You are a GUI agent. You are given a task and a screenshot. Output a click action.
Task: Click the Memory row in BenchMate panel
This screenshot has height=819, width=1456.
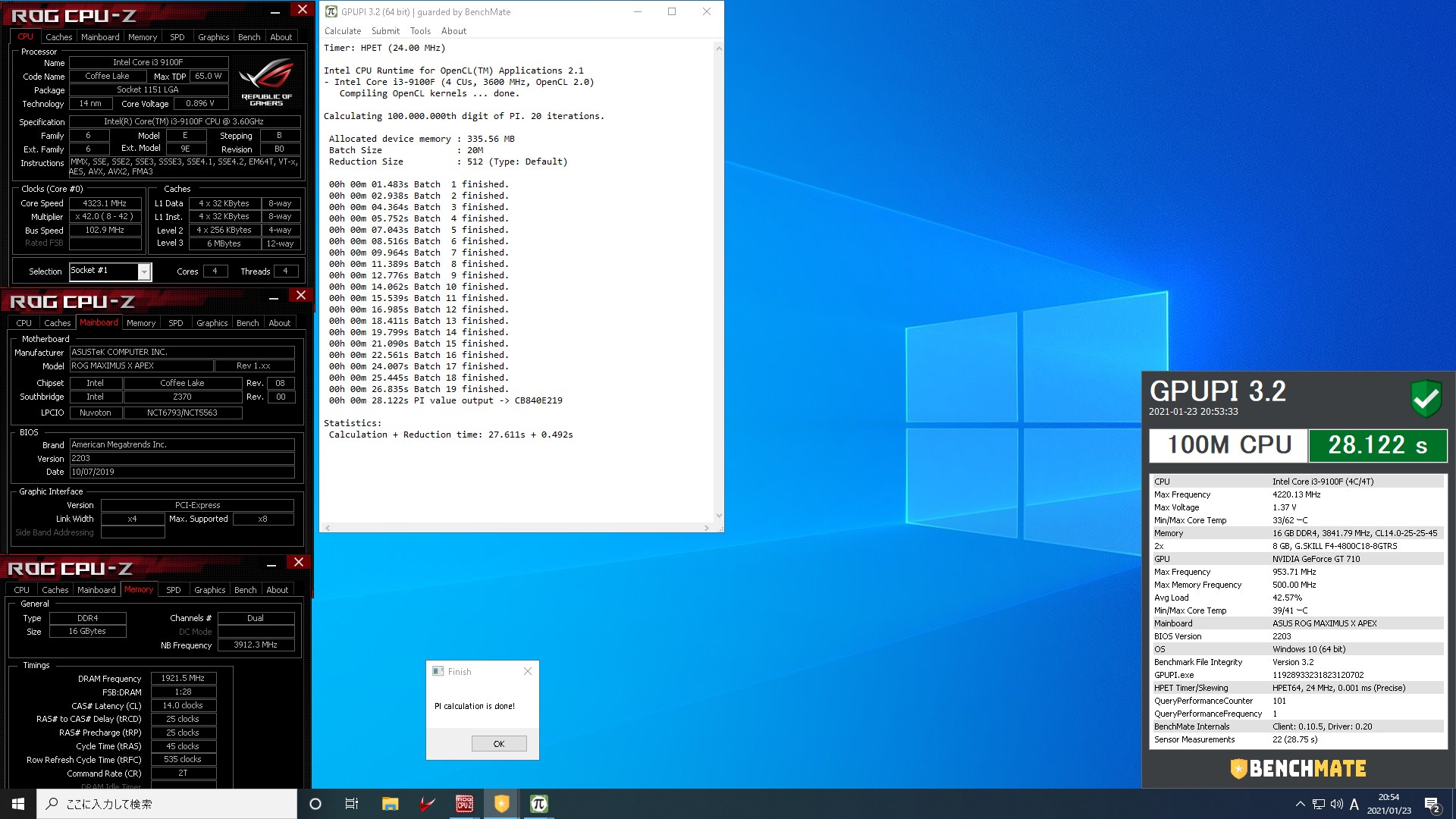tap(1297, 534)
